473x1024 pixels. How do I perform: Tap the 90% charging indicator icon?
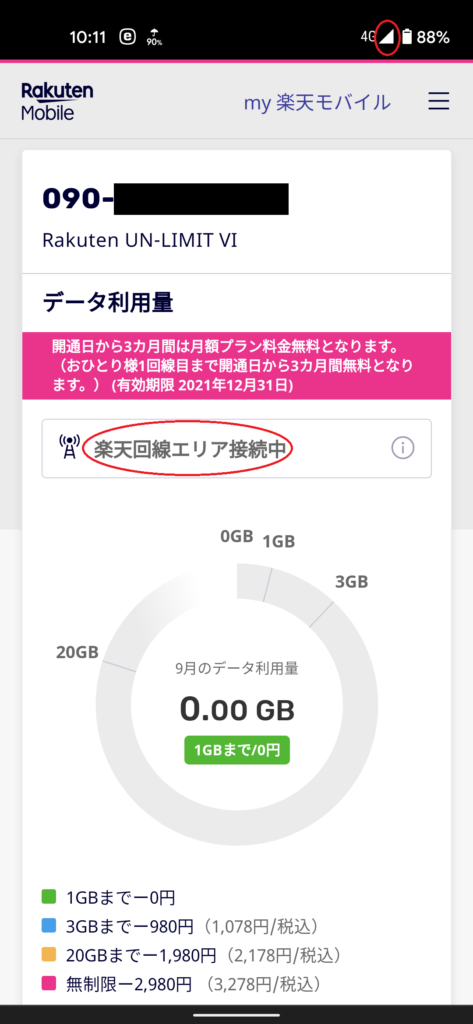click(154, 37)
